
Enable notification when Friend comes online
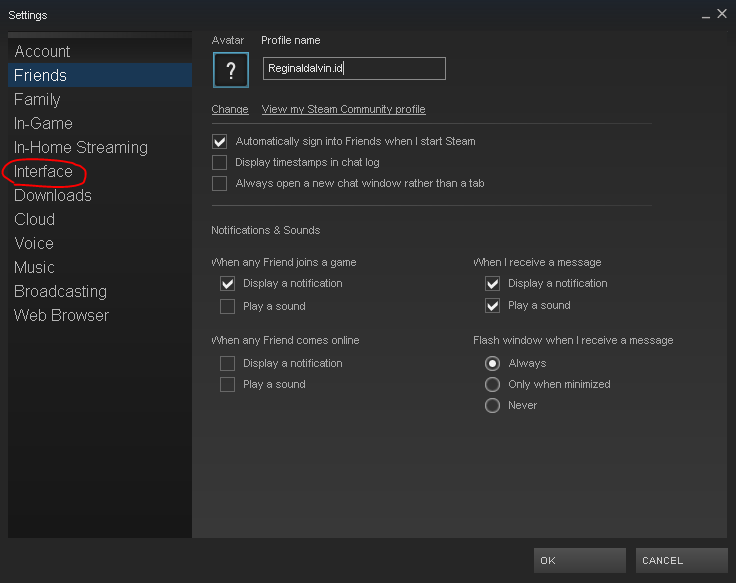tap(228, 363)
